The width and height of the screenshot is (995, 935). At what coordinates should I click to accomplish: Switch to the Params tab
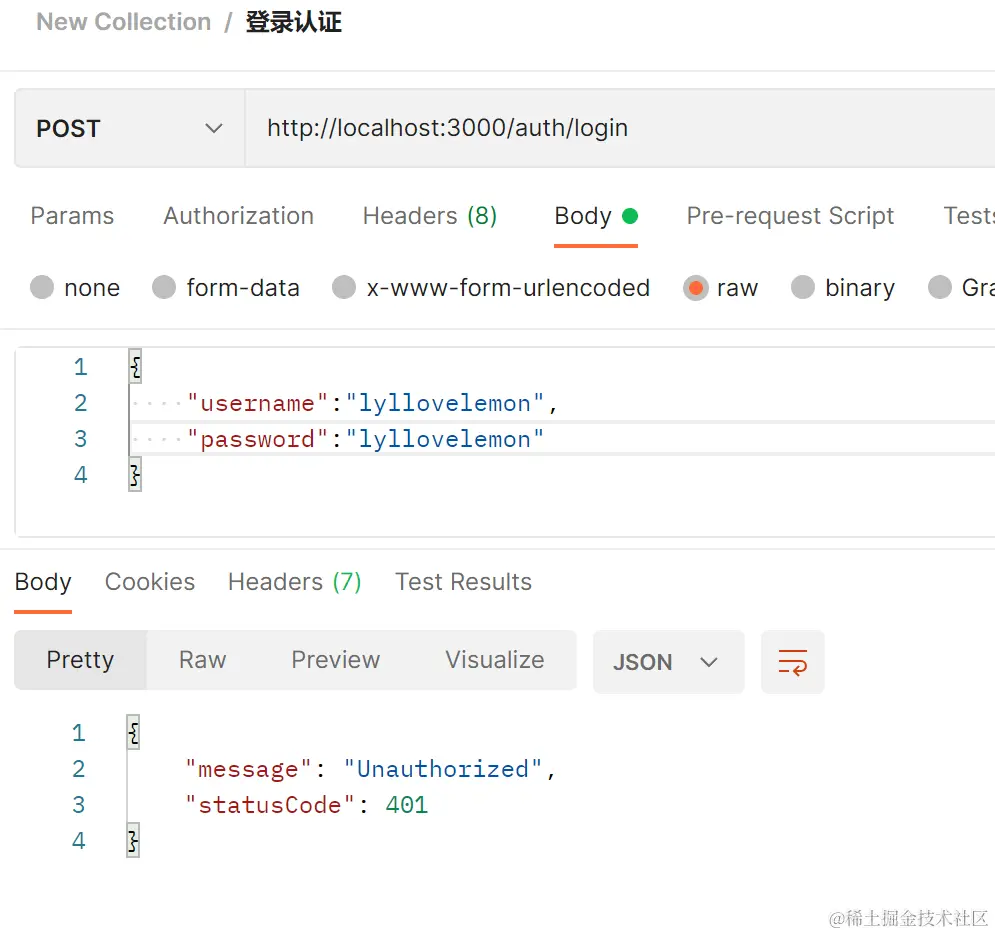point(72,216)
